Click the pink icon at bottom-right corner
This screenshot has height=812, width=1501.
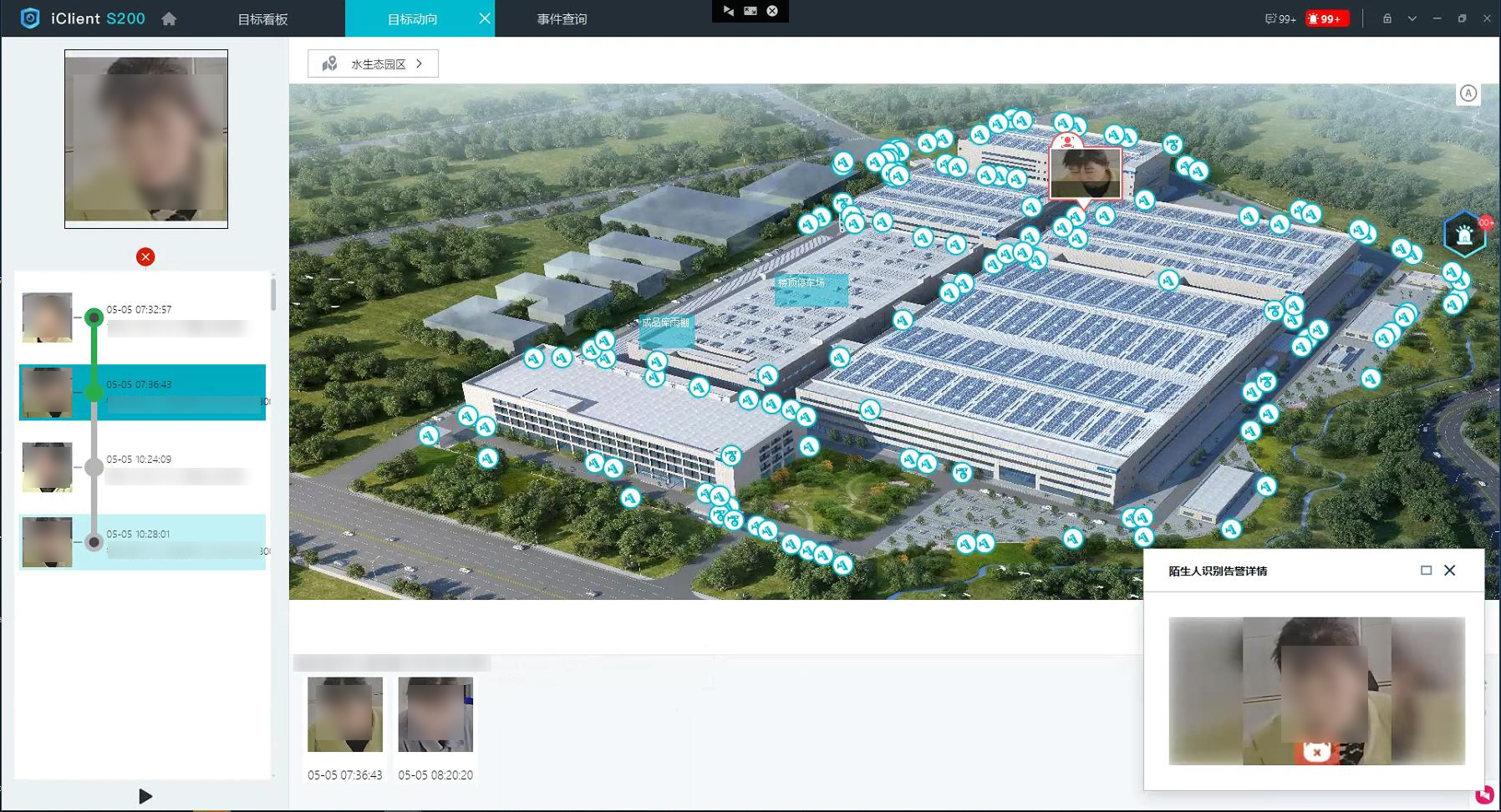[x=1485, y=794]
